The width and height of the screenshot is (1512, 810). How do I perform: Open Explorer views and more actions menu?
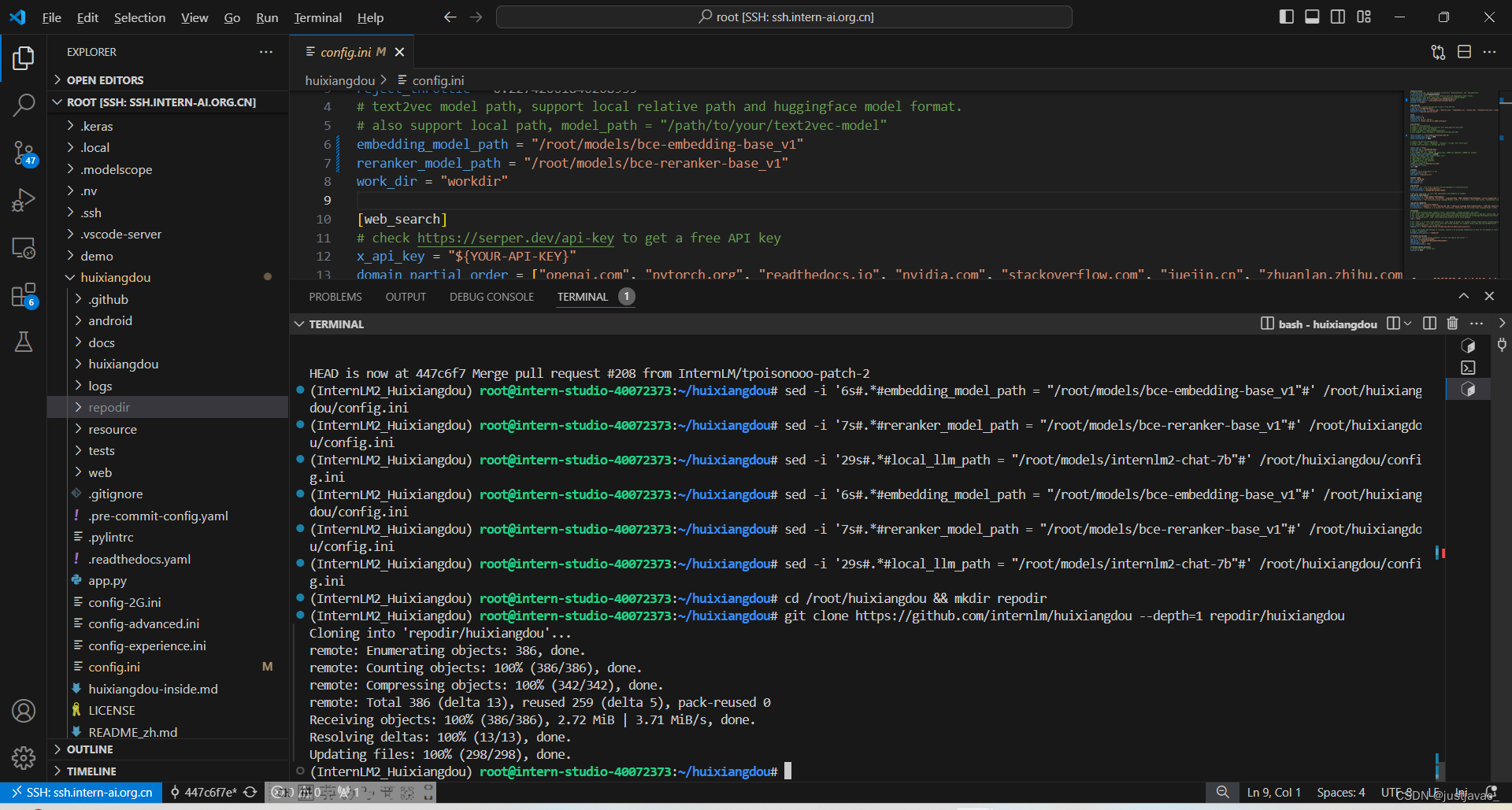point(266,52)
